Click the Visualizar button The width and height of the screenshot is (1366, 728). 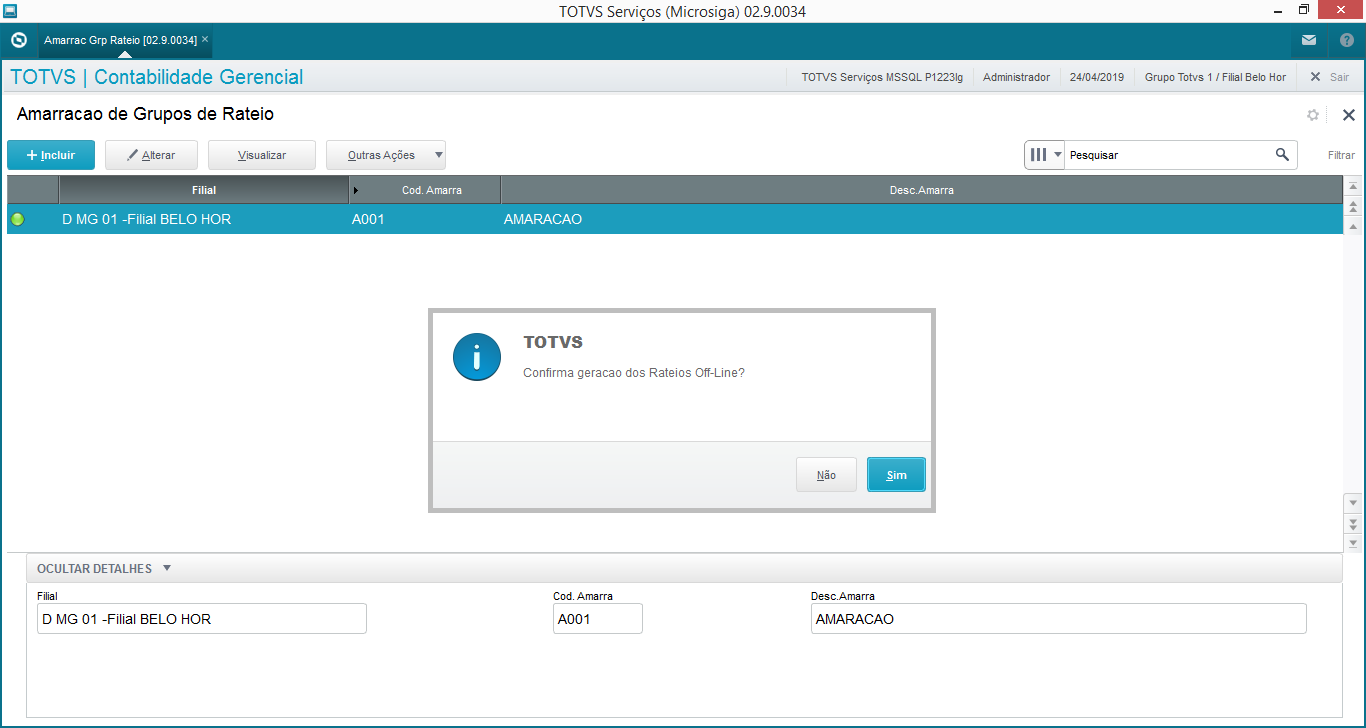262,155
